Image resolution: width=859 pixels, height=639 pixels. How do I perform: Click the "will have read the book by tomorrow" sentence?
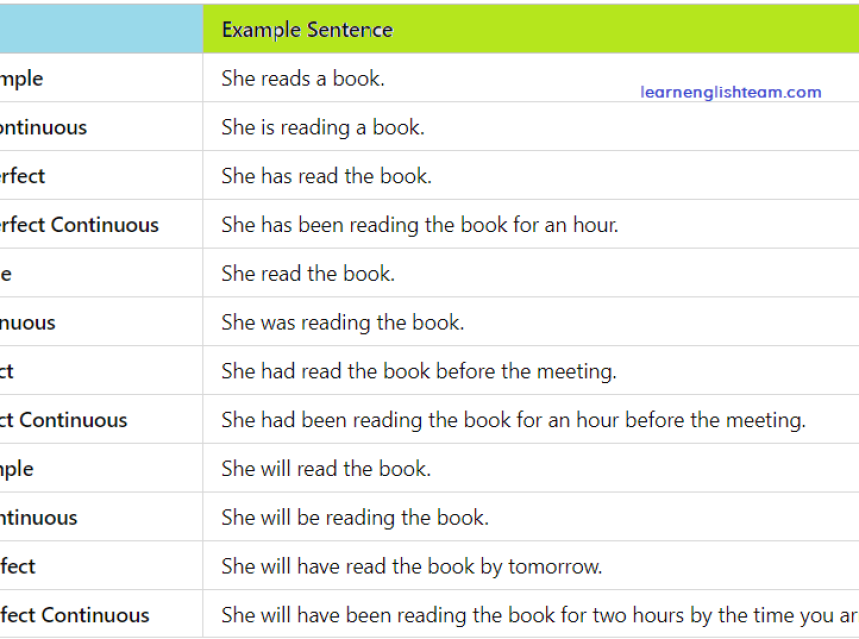tap(412, 567)
